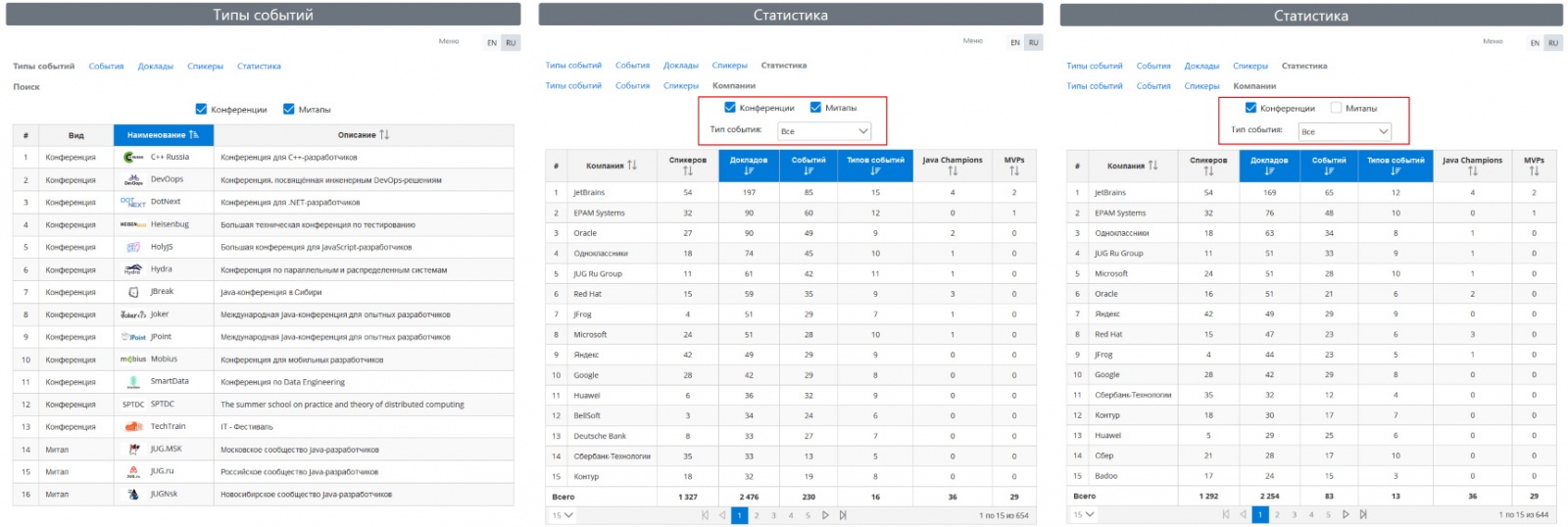Uncheck Конференции in middle Статистика panel
The height and width of the screenshot is (527, 1568).
click(x=729, y=108)
